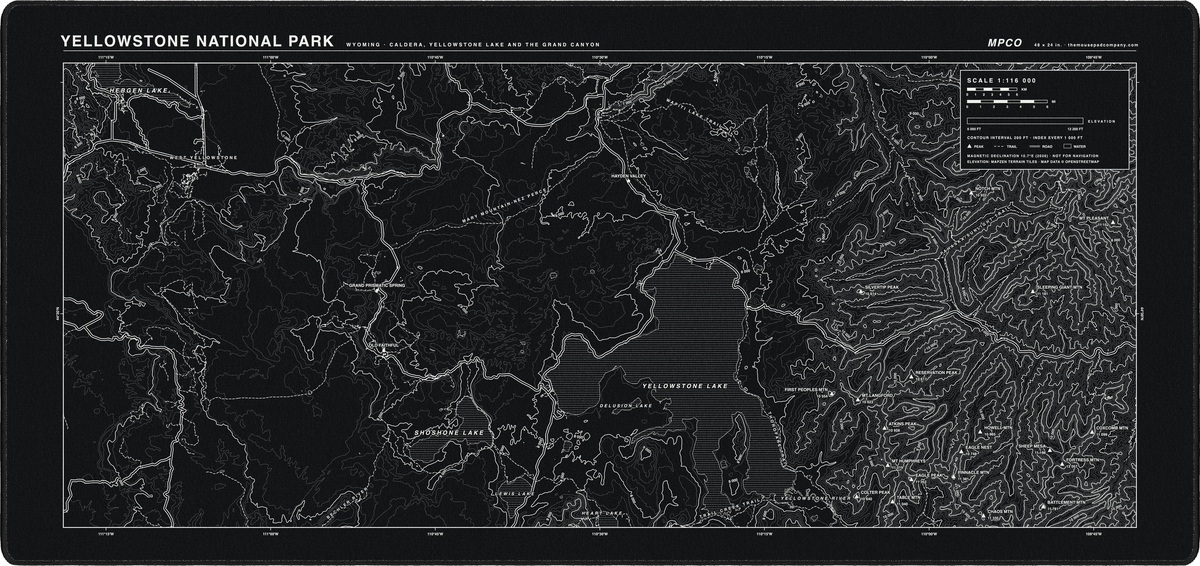Screen dimensions: 1200x566
Task: Click the Hayden Valley label
Action: click(630, 176)
